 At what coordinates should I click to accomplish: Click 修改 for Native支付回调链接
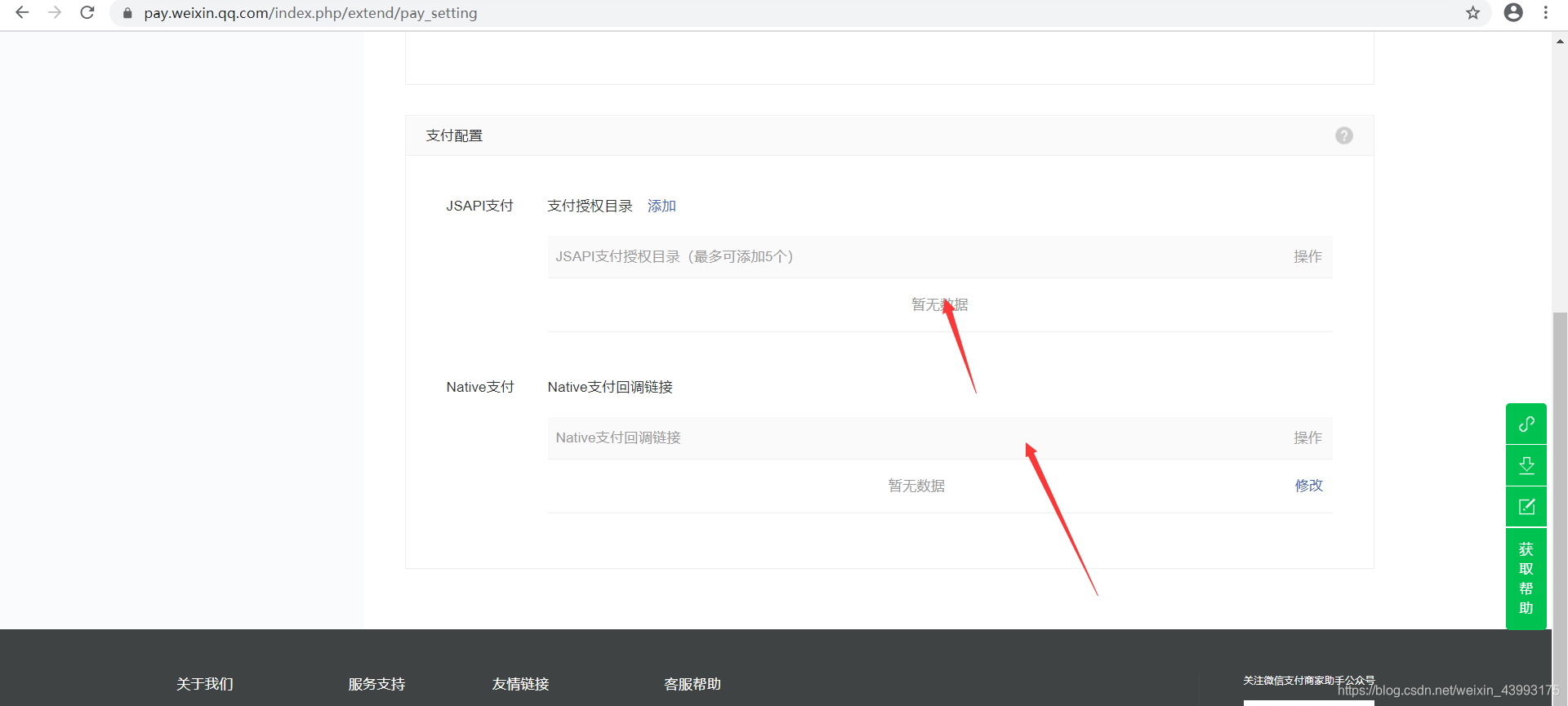click(1308, 486)
